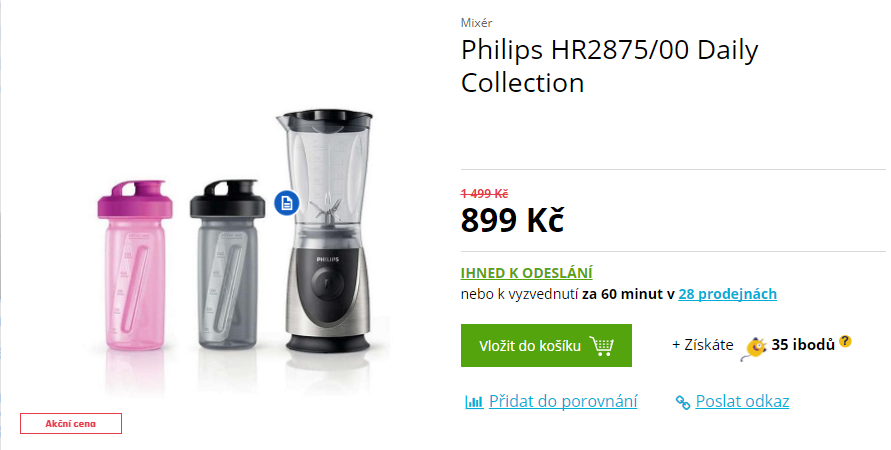The width and height of the screenshot is (891, 450).
Task: Click Přidat do porovnání link
Action: click(x=563, y=401)
